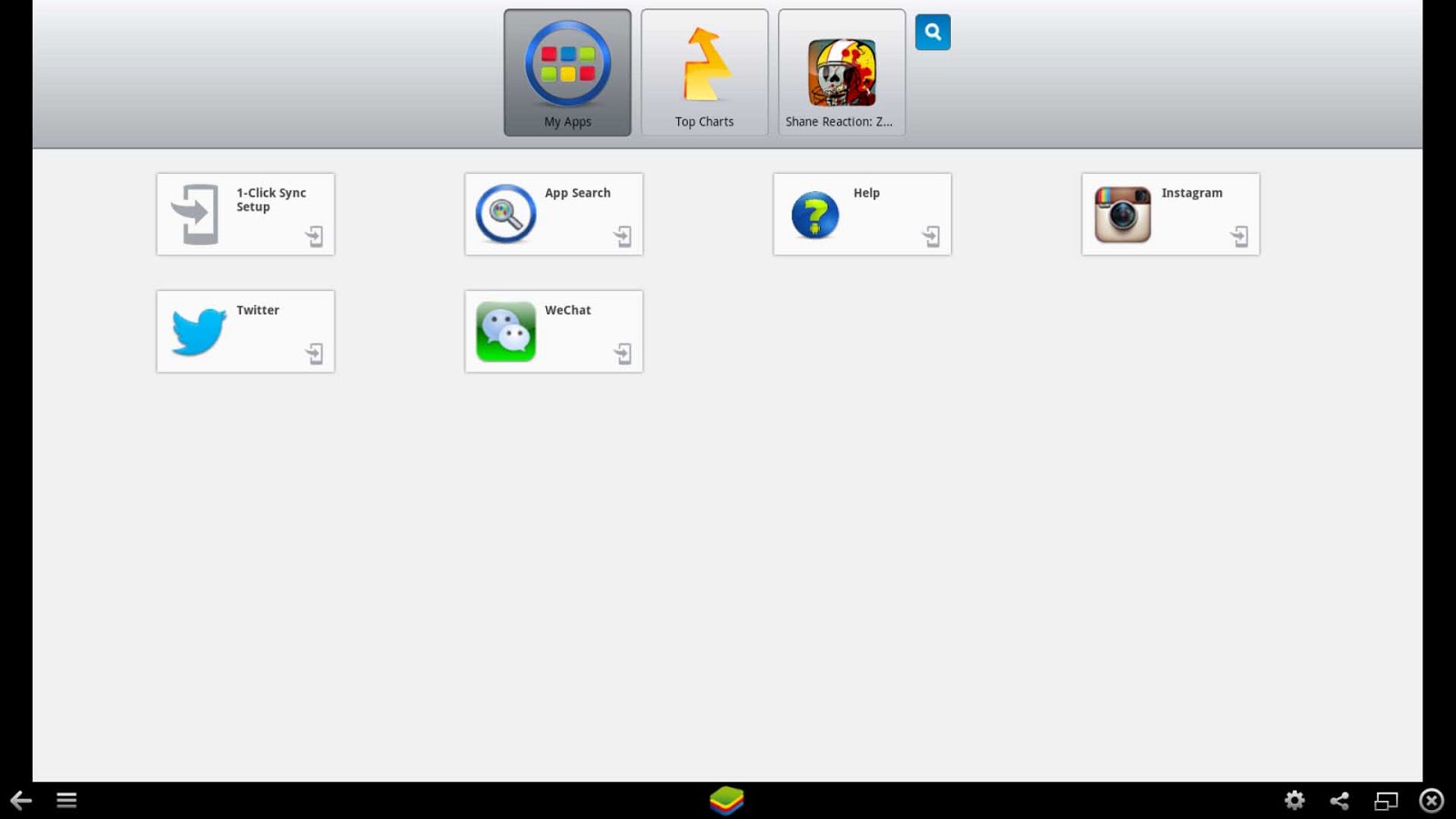The height and width of the screenshot is (819, 1456).
Task: Click the Twitter label text
Action: (x=258, y=310)
